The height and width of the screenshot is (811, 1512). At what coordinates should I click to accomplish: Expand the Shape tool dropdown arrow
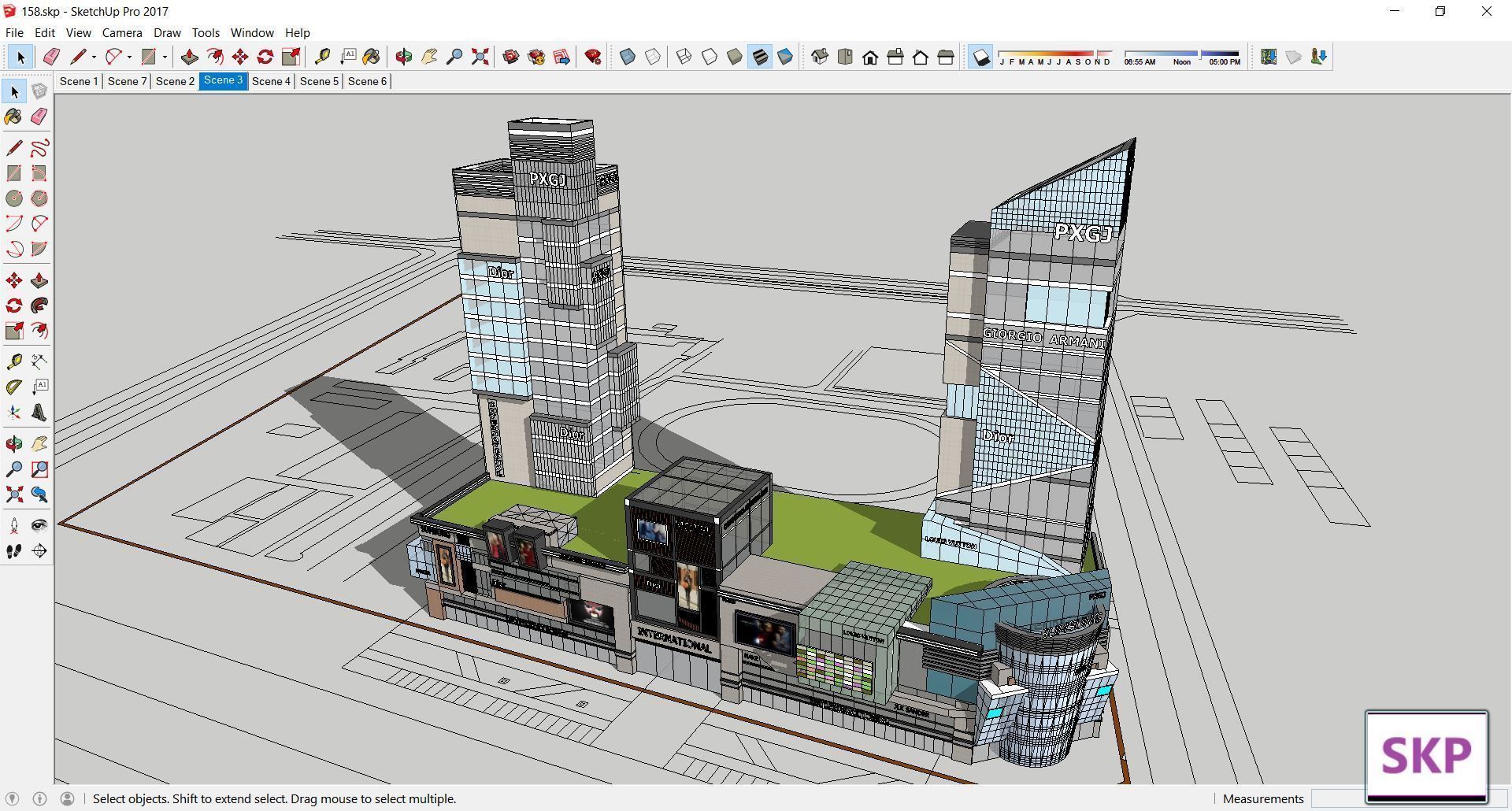pyautogui.click(x=165, y=57)
